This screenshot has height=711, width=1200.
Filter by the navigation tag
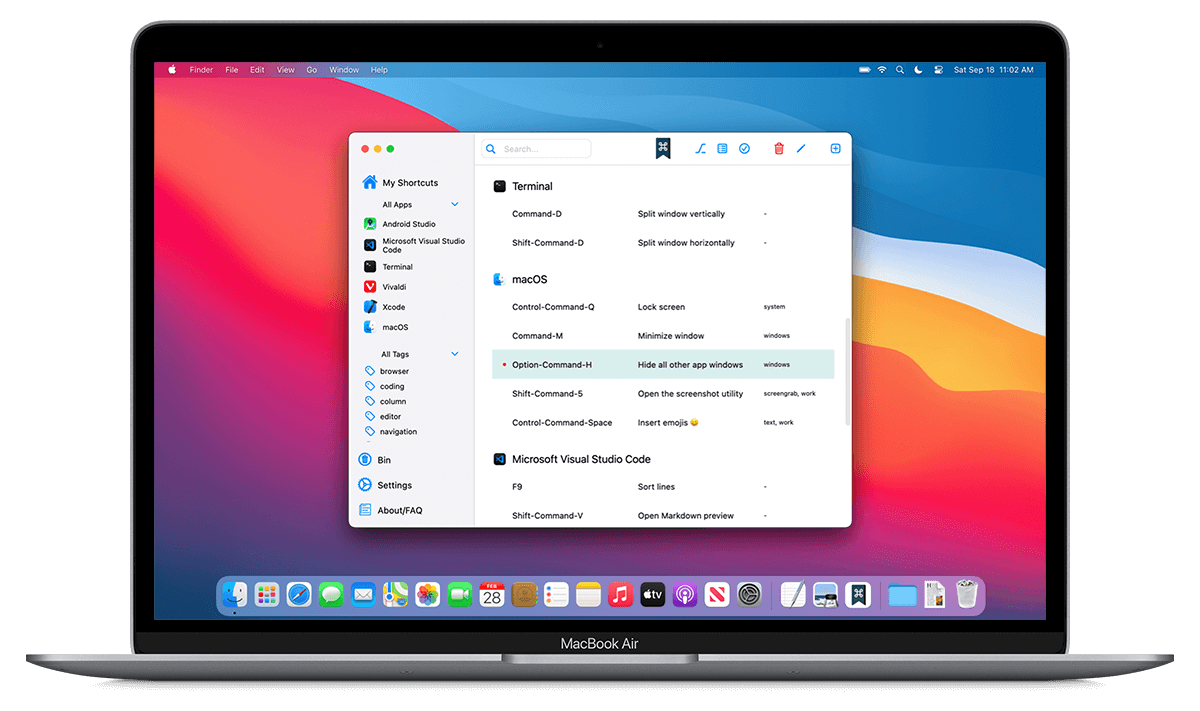(x=391, y=431)
